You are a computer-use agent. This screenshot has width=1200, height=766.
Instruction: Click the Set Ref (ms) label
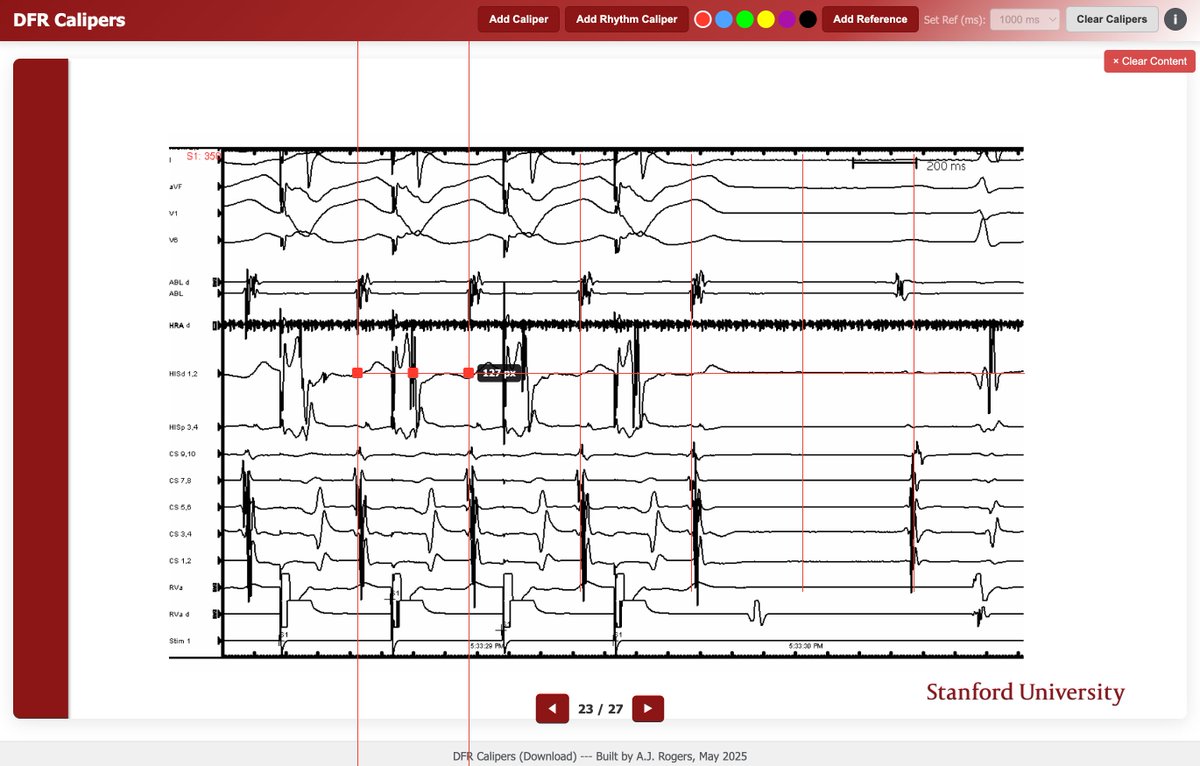[954, 19]
